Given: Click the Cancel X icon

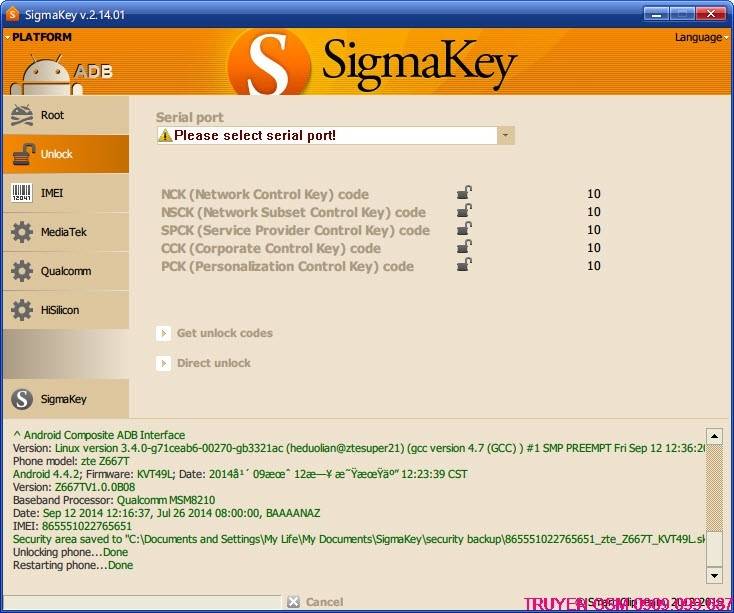Looking at the screenshot, I should tap(294, 602).
